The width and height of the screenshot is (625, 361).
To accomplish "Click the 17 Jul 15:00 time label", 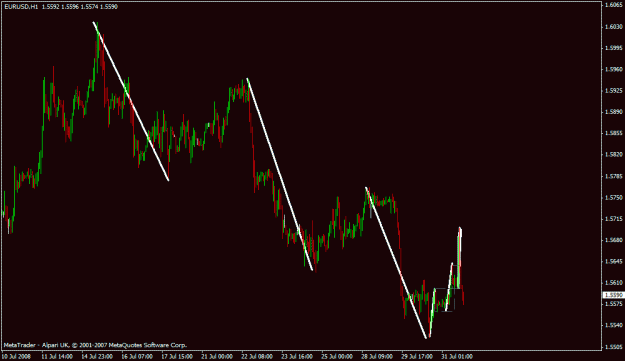I will click(x=177, y=356).
